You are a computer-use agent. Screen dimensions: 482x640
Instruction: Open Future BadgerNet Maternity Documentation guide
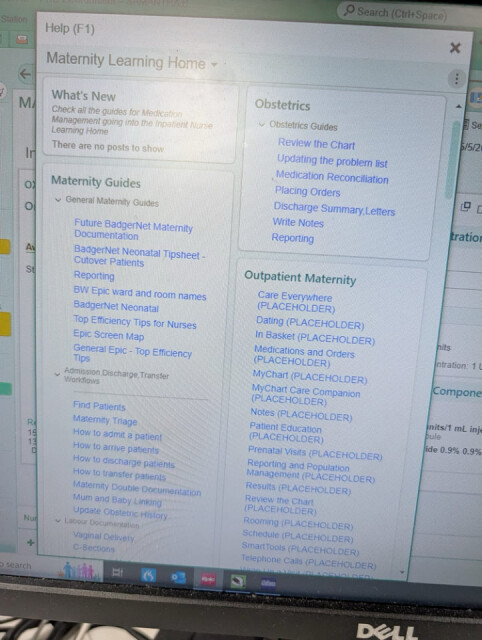[133, 230]
